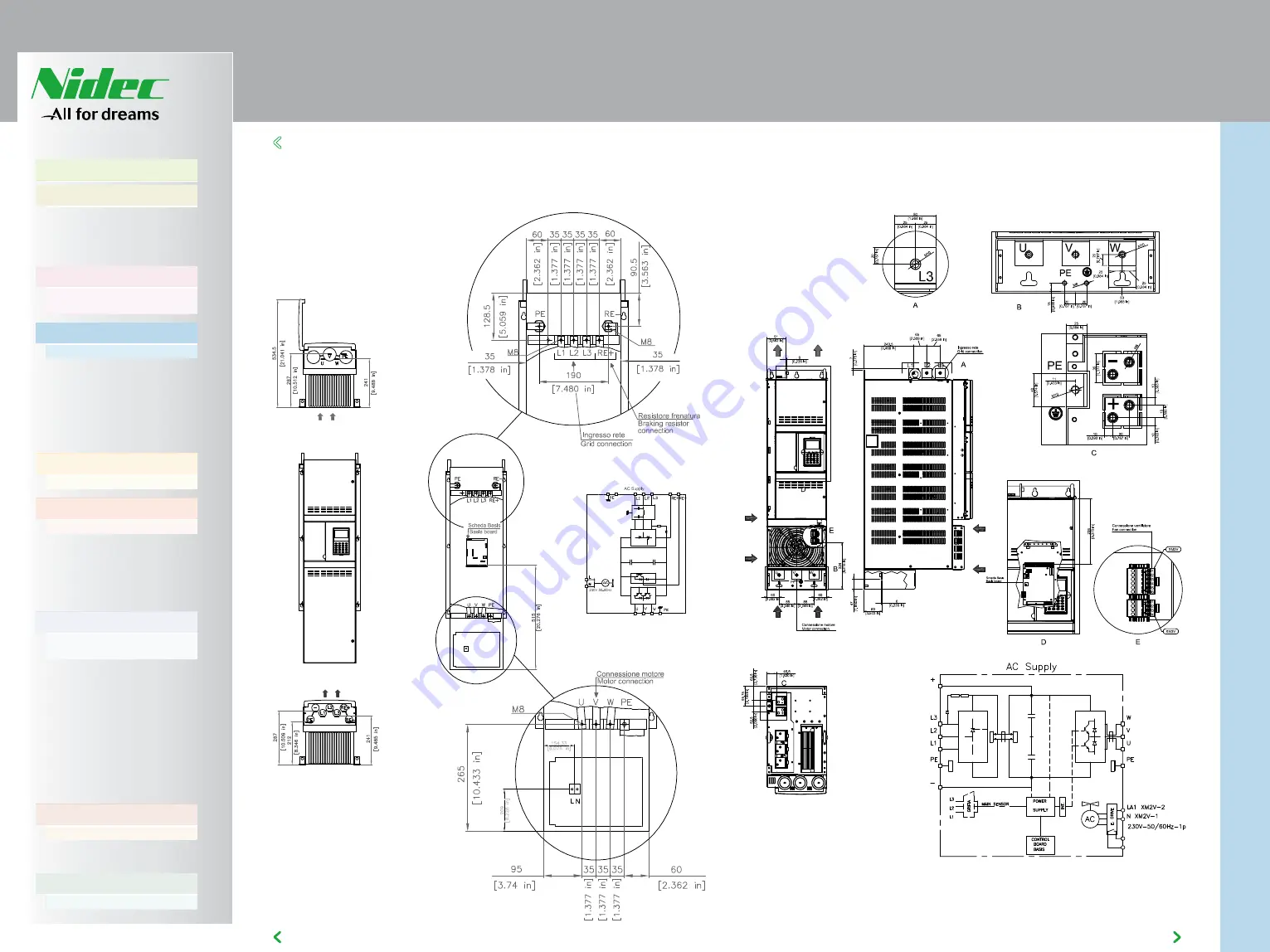The width and height of the screenshot is (1270, 952).
Task: Click the 'POWER SUPPLY' block in schematic
Action: pos(1039,806)
